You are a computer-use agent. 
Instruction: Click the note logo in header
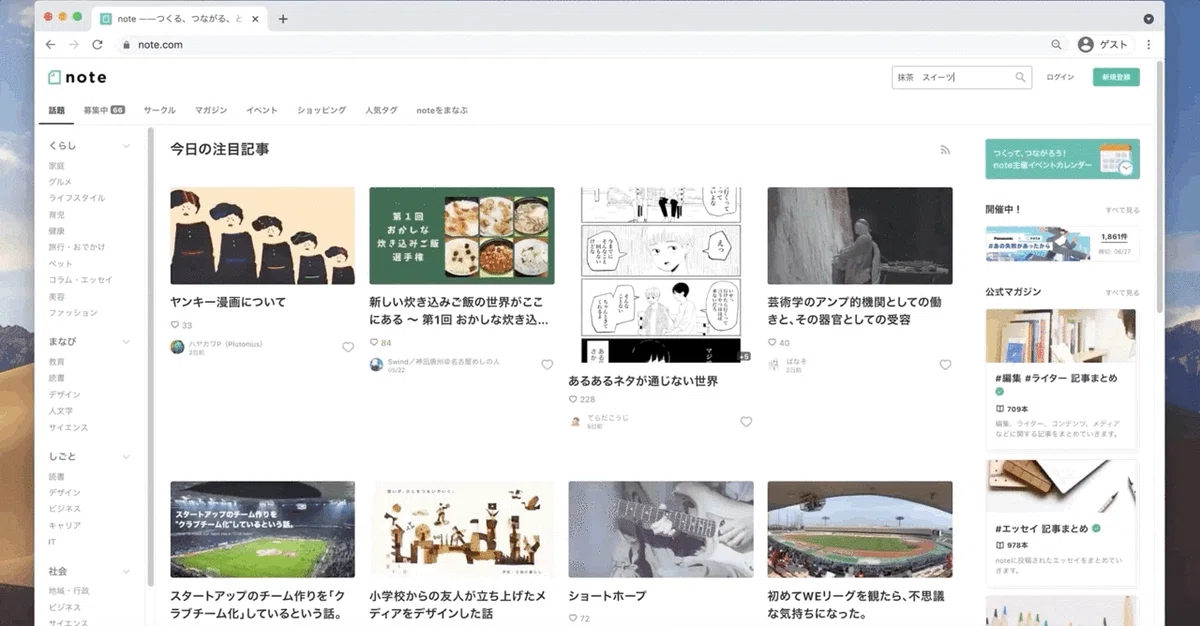click(x=77, y=77)
